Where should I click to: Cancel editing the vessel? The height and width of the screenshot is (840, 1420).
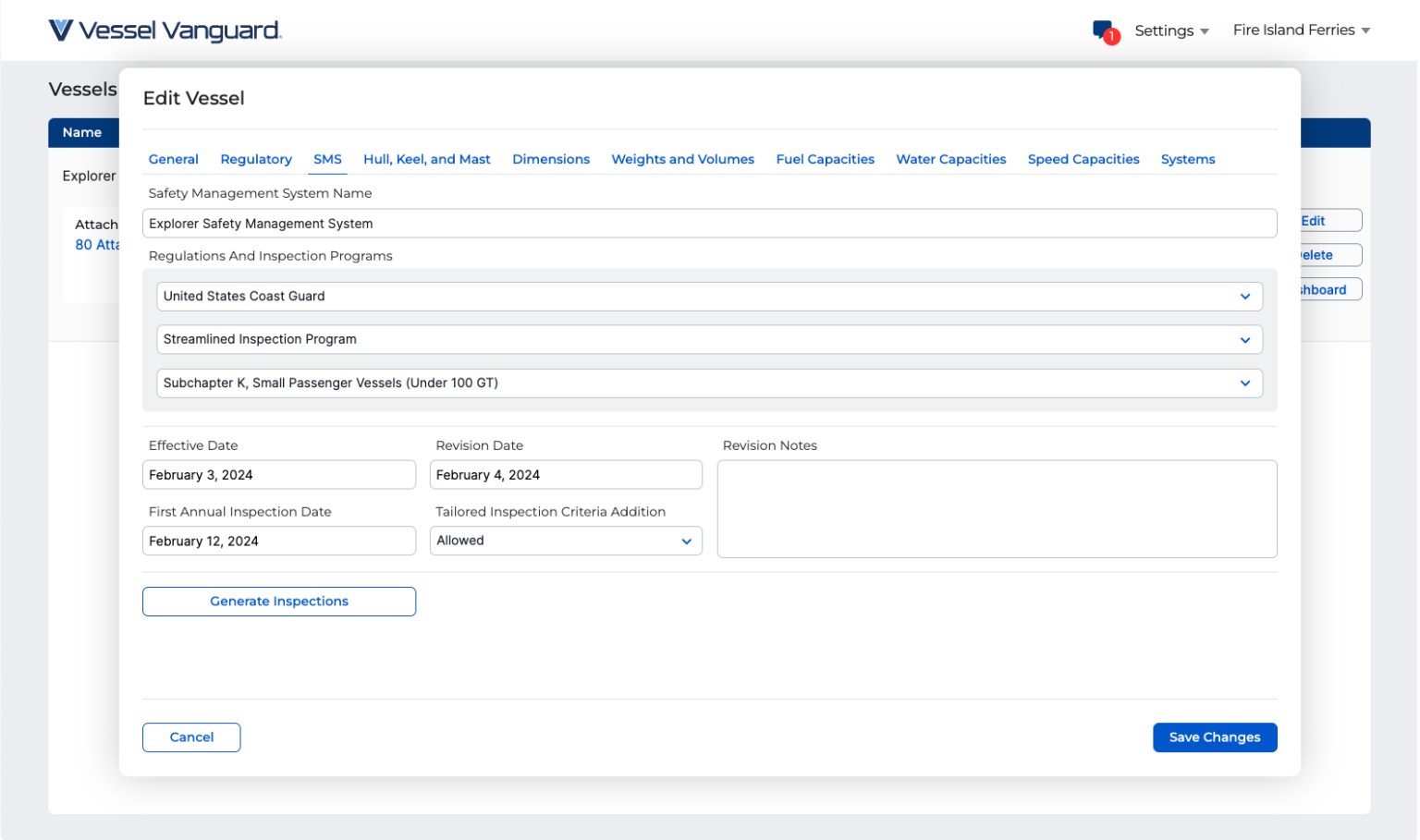click(x=191, y=737)
